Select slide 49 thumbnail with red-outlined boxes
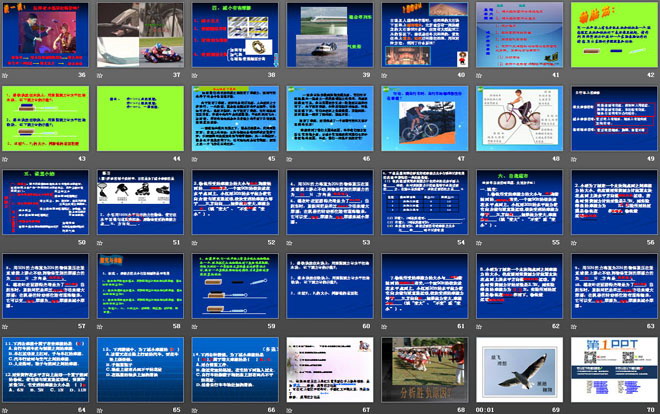 click(615, 118)
